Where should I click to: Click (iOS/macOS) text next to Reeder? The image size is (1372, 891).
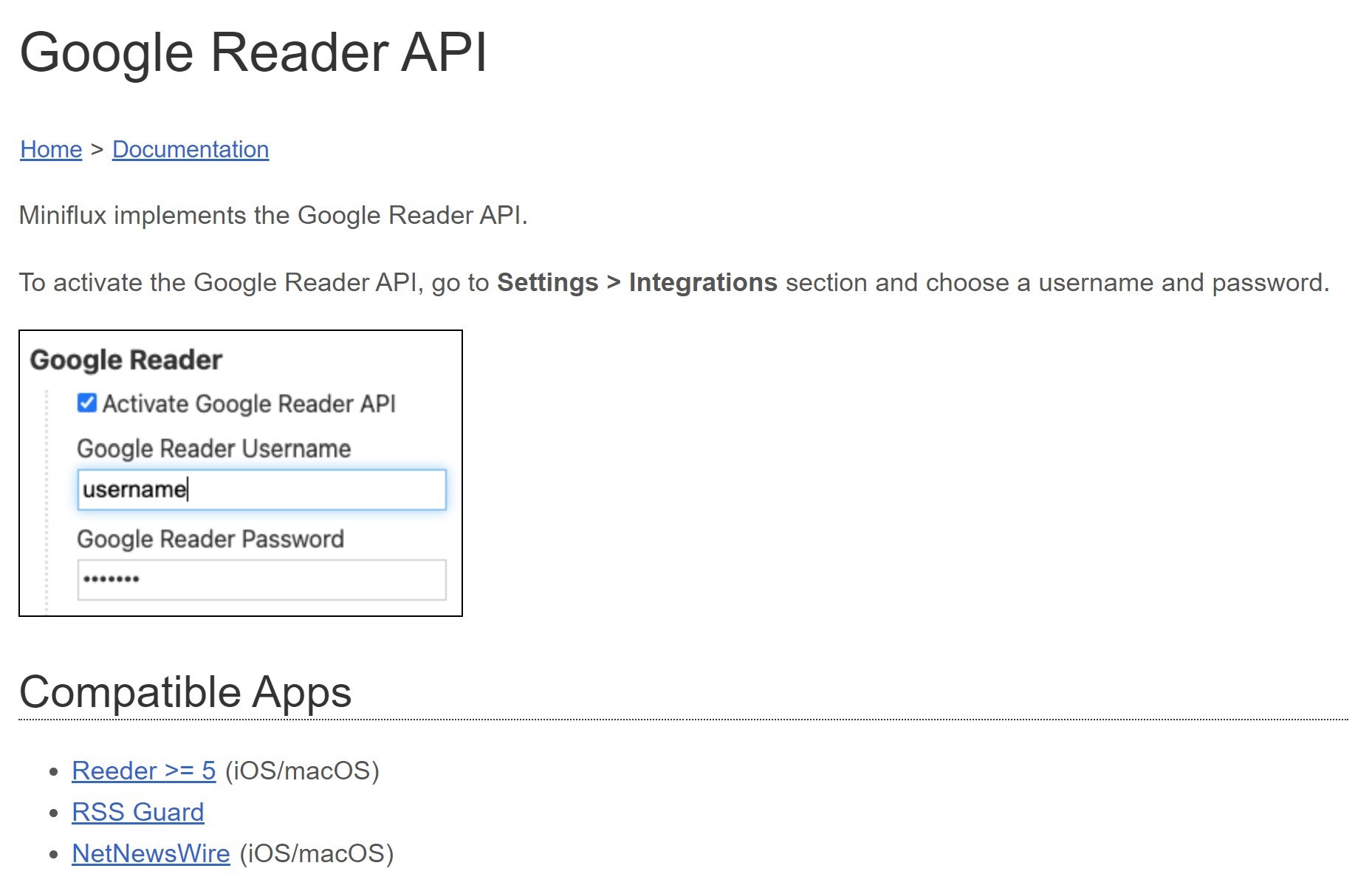(302, 771)
